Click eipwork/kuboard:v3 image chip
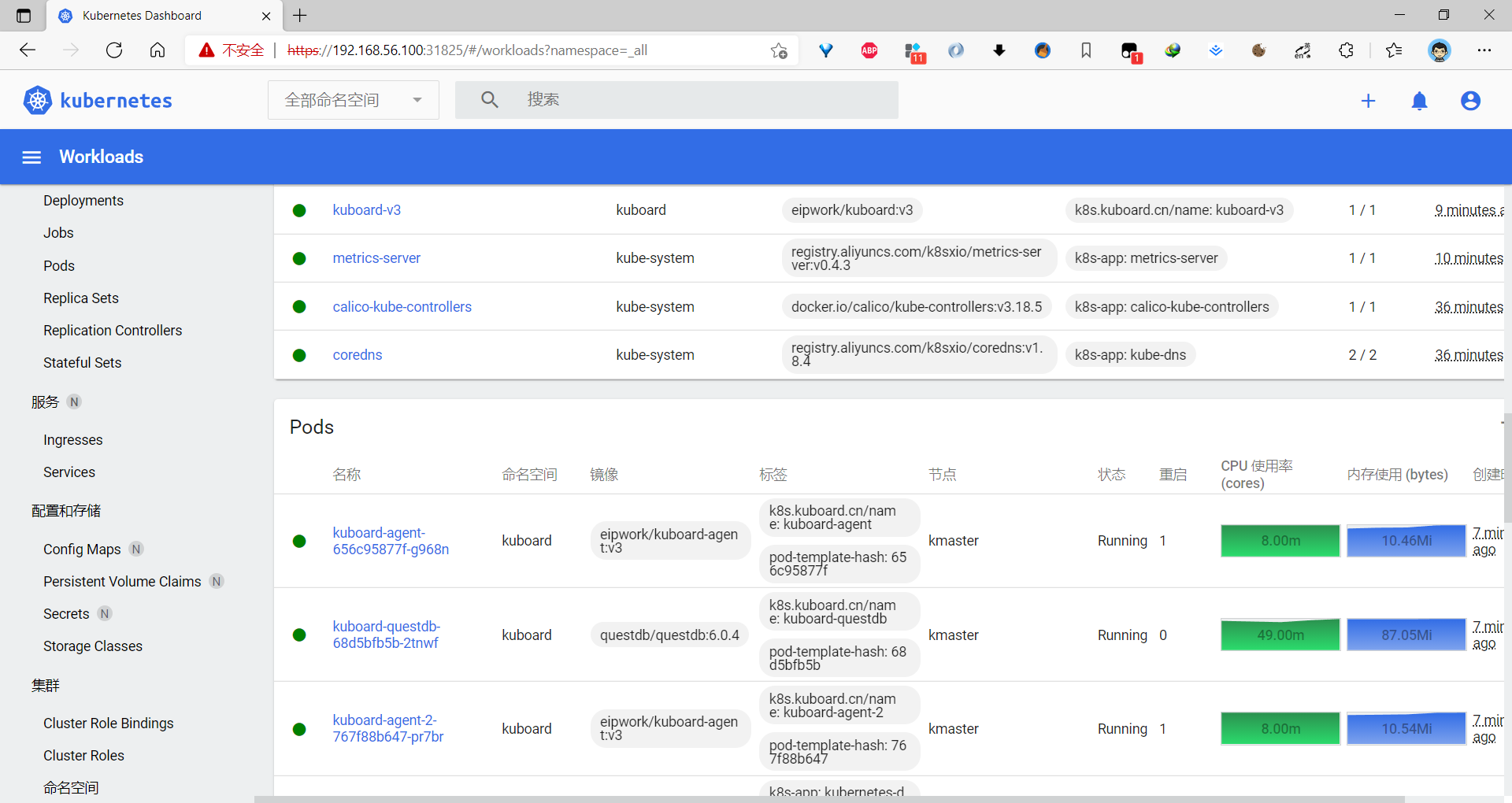The height and width of the screenshot is (803, 1512). pyautogui.click(x=852, y=210)
